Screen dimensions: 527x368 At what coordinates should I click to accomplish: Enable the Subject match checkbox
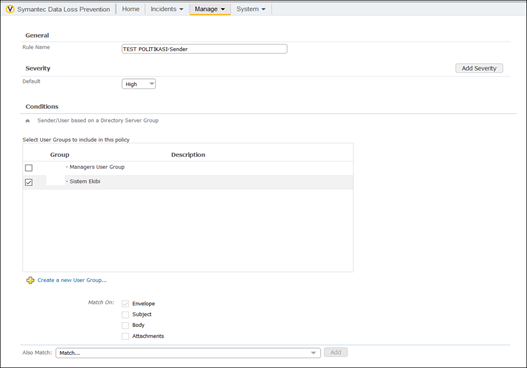[x=125, y=315]
